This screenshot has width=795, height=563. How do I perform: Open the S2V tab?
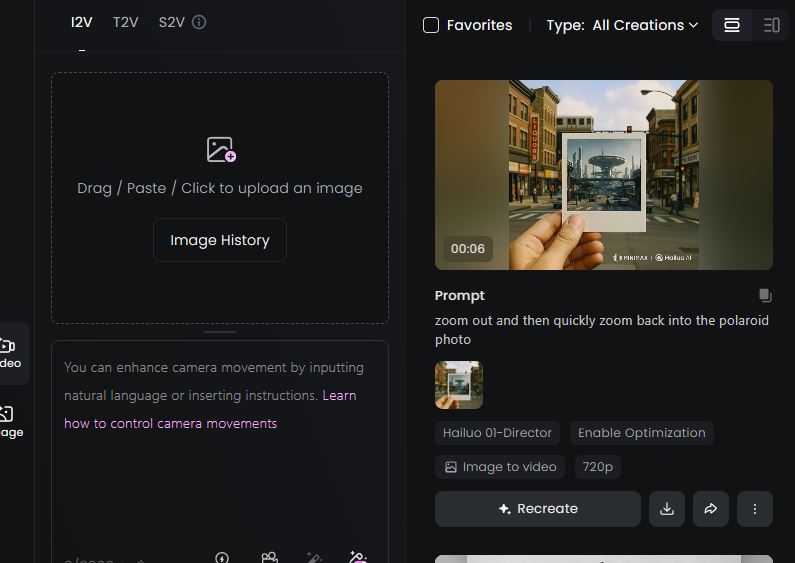pos(171,22)
